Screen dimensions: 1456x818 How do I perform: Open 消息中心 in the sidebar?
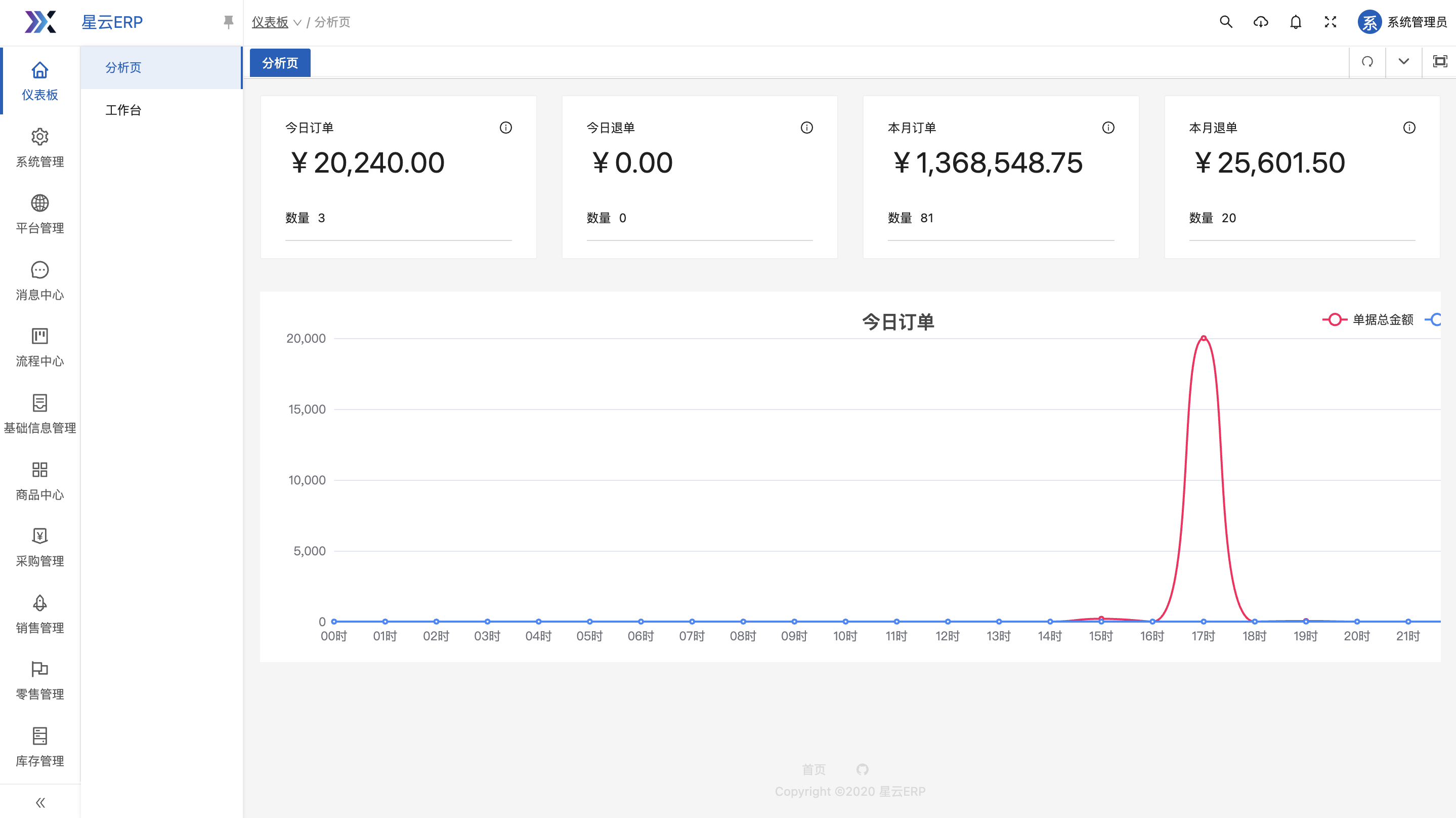39,281
